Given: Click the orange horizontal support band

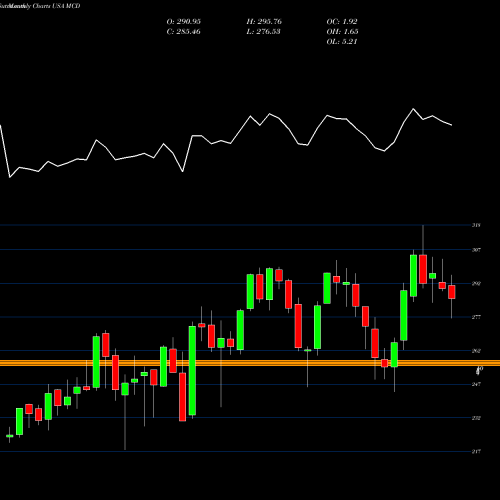Looking at the screenshot, I should click(250, 363).
